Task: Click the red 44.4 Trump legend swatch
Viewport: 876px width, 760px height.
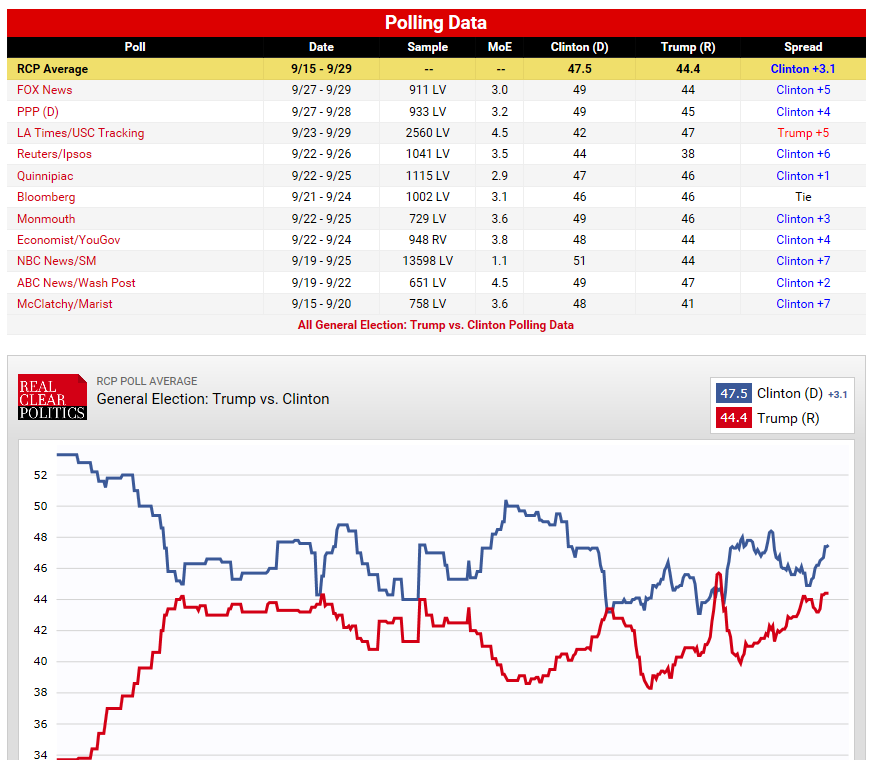Action: pos(734,418)
